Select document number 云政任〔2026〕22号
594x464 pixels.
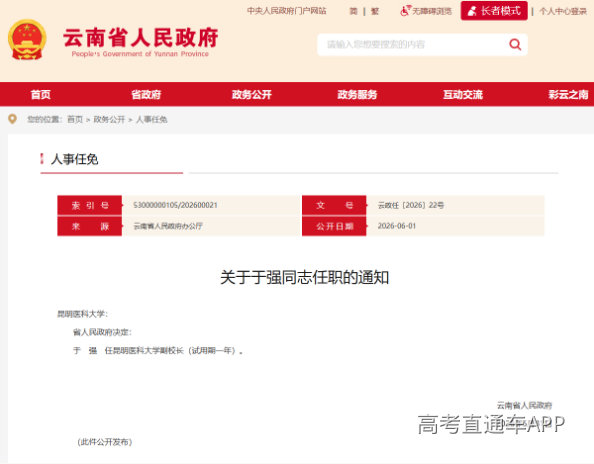click(411, 205)
